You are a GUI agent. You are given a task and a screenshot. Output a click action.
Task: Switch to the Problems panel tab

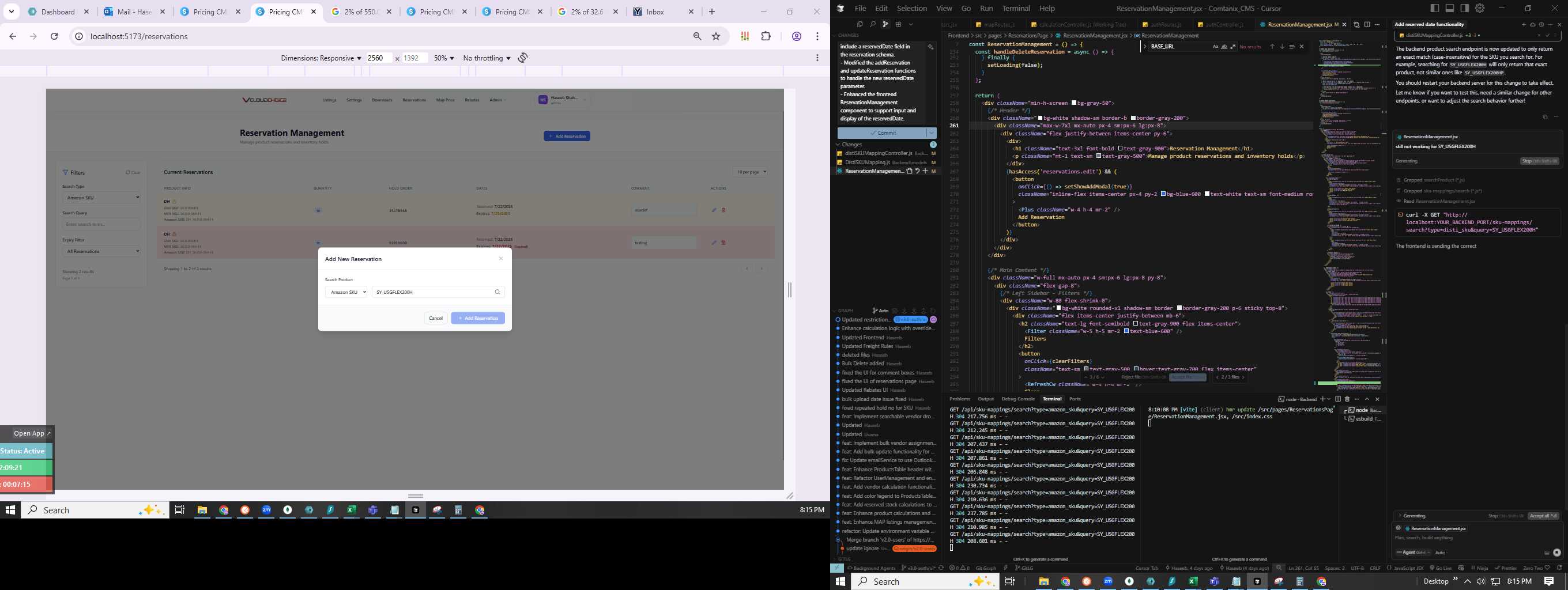pyautogui.click(x=960, y=399)
